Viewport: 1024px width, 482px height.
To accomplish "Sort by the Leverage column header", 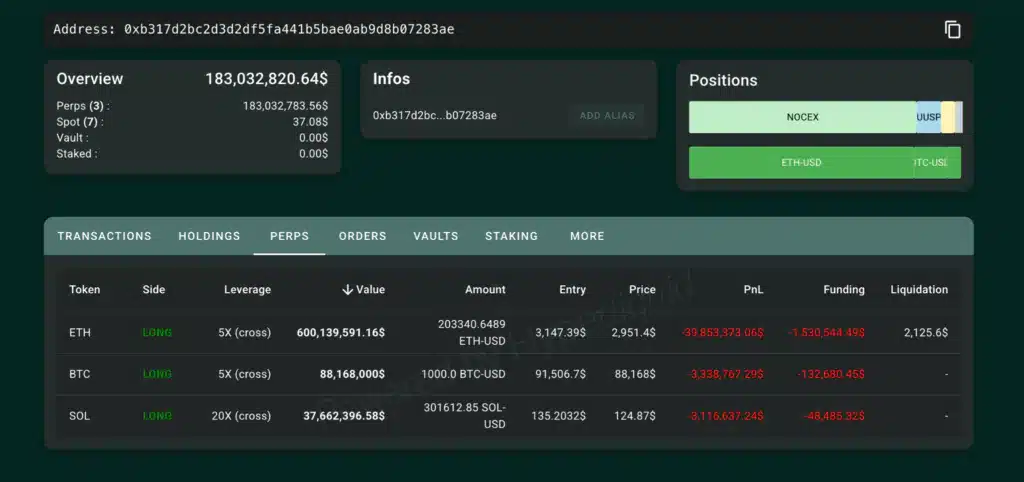I will 247,290.
